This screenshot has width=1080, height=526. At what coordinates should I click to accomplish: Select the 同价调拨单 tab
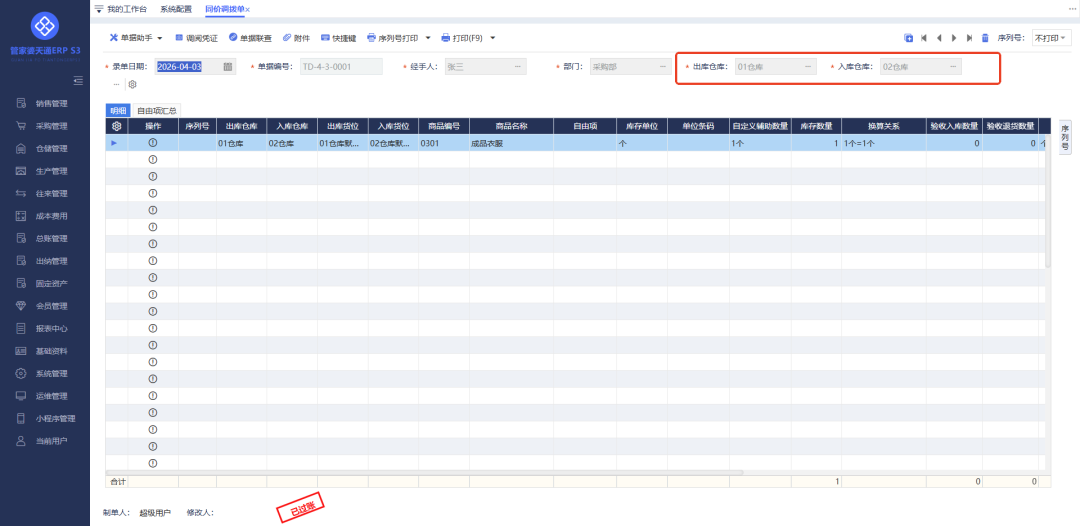[x=225, y=9]
